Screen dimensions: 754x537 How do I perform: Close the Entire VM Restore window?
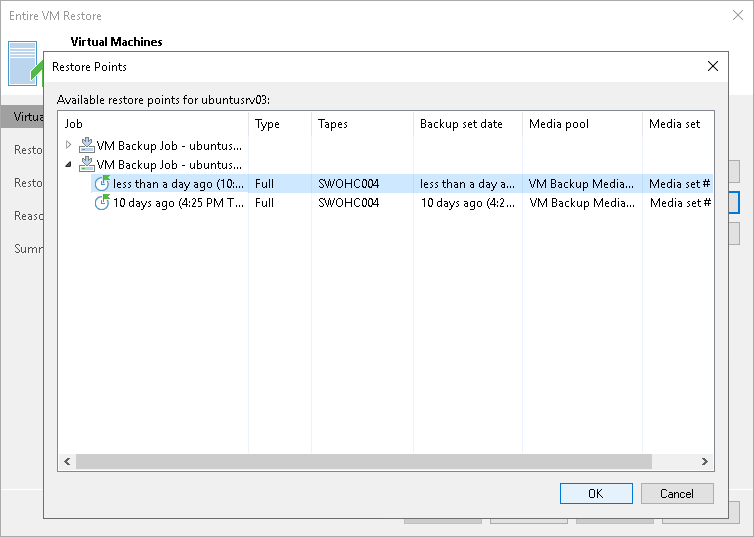pos(738,15)
